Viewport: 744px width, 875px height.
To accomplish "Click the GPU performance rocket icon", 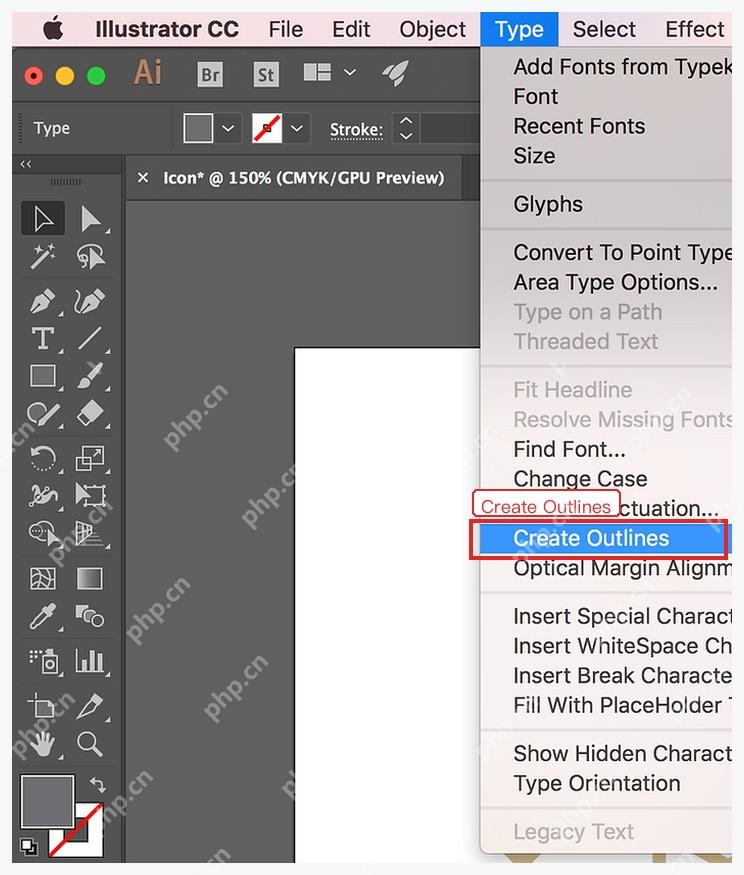I will [396, 73].
